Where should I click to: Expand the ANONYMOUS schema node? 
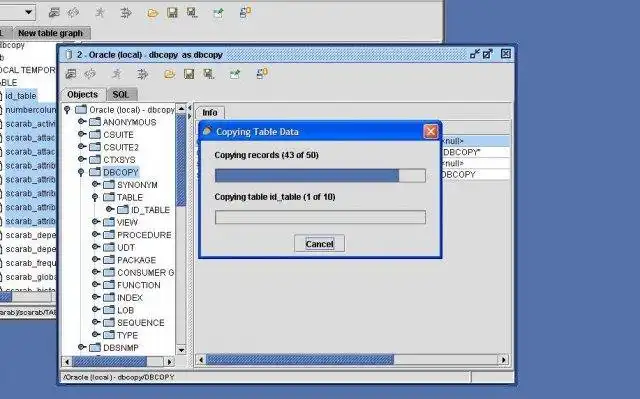click(81, 122)
